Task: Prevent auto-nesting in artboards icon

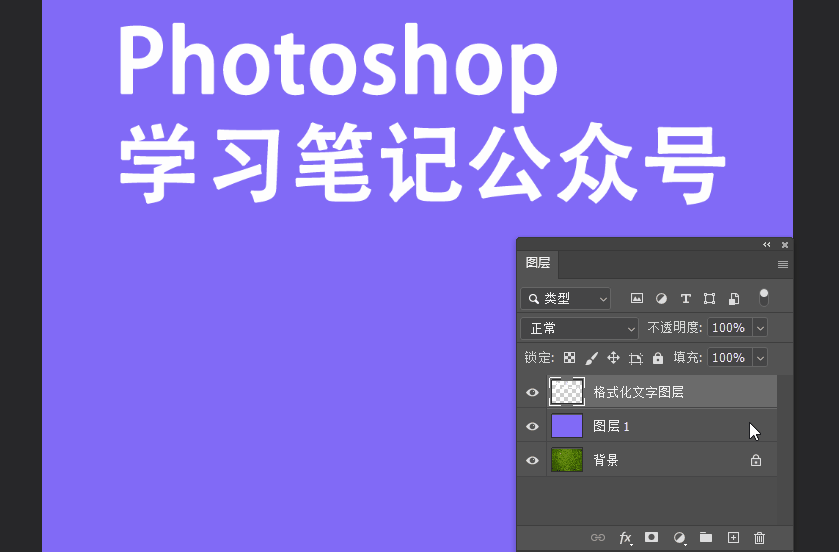Action: point(636,358)
